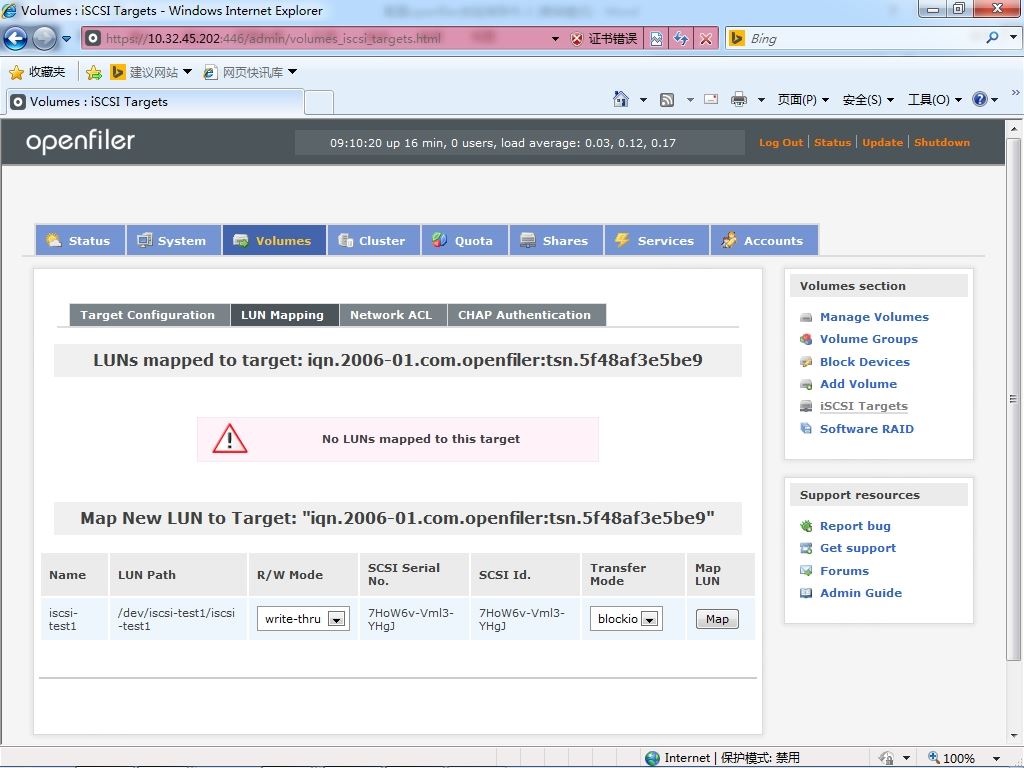Click the read mail icon in toolbar
Viewport: 1024px width, 768px height.
click(x=711, y=99)
